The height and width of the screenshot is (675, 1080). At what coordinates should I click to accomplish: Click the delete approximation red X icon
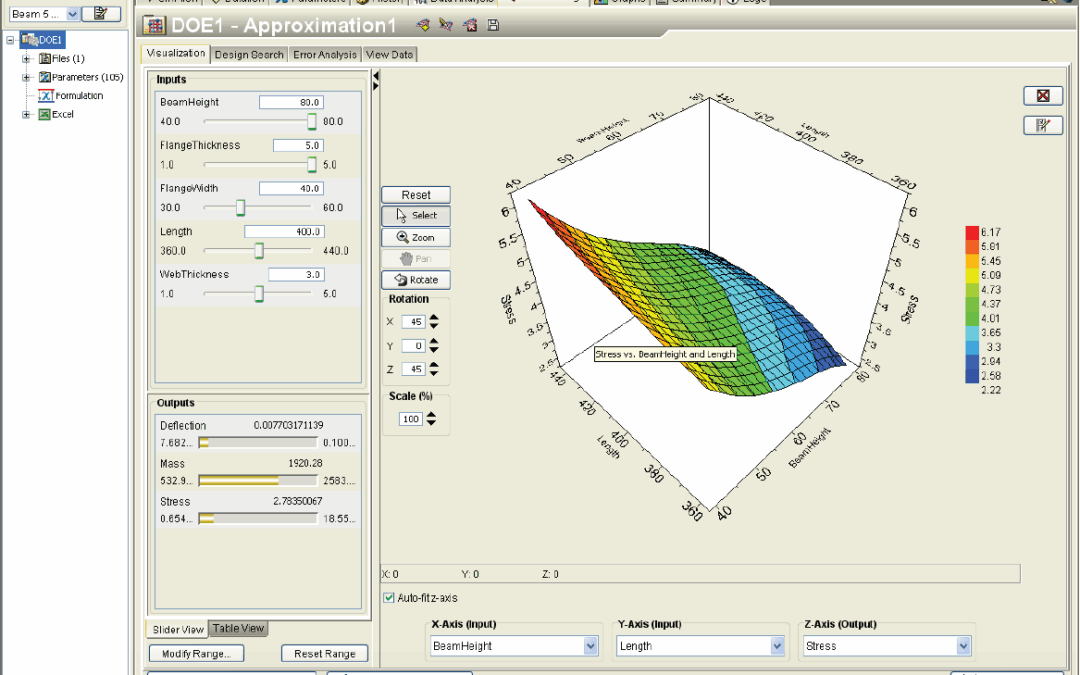click(x=470, y=25)
